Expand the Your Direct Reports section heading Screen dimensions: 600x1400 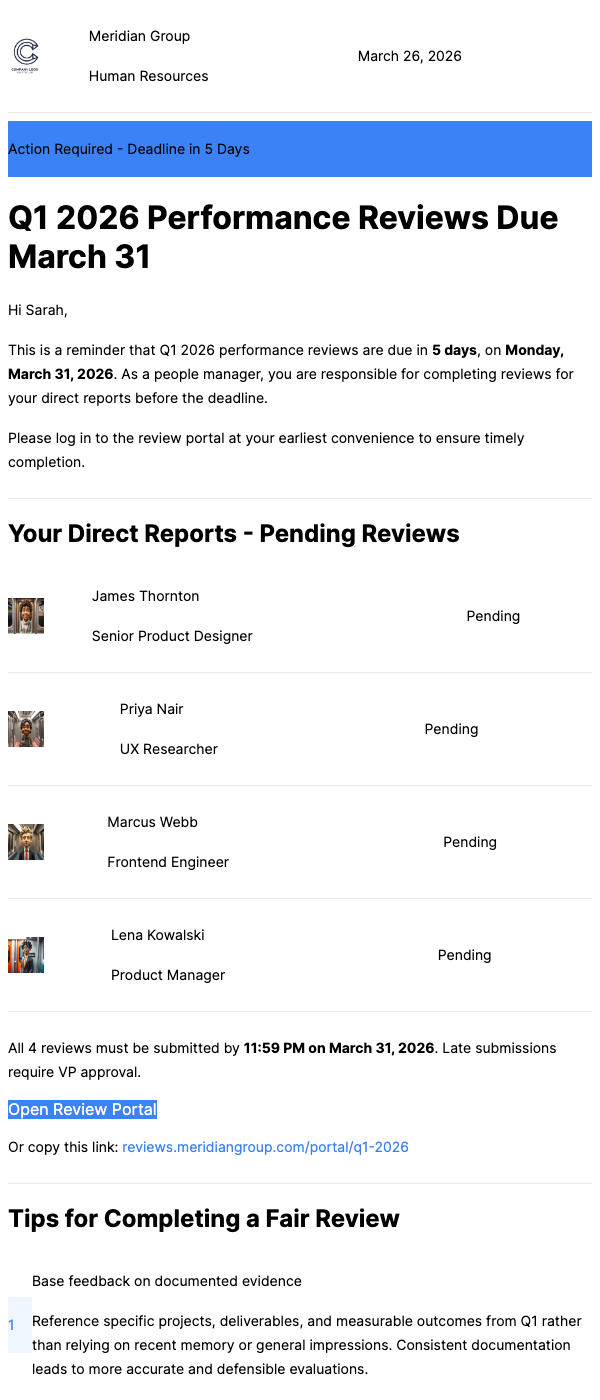233,533
